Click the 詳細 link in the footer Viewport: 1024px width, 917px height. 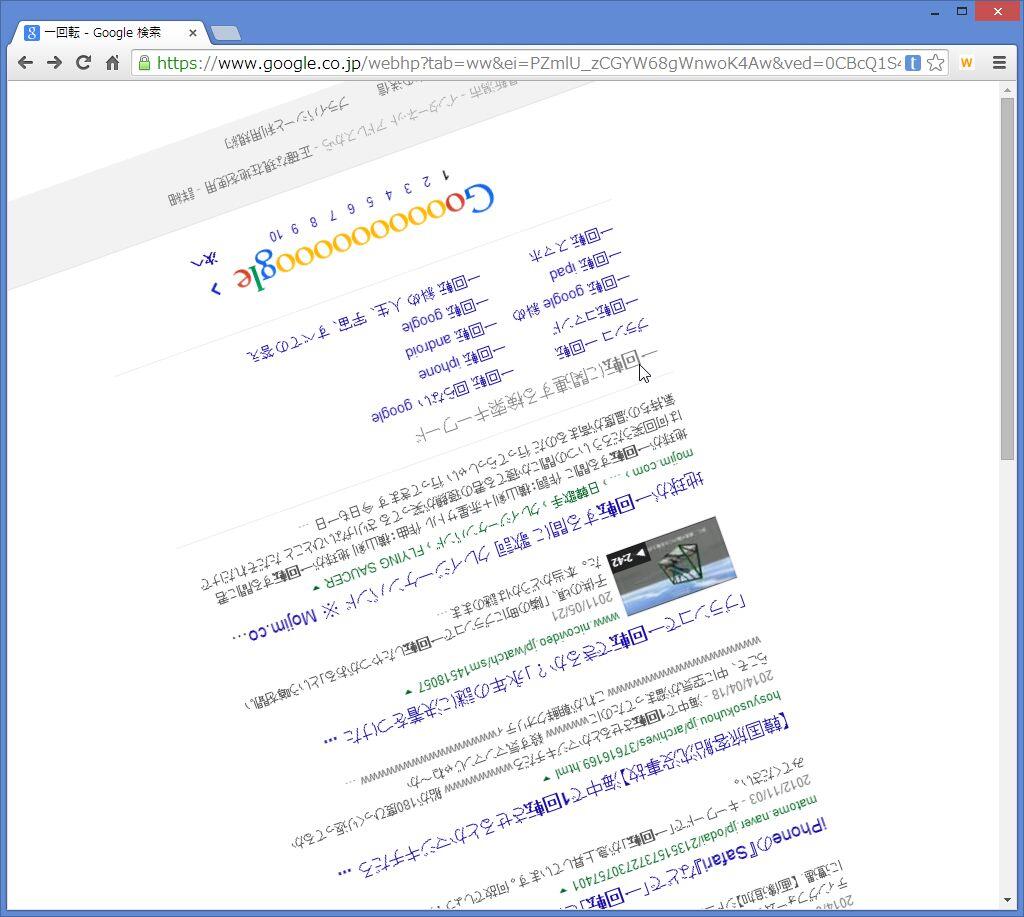[181, 197]
